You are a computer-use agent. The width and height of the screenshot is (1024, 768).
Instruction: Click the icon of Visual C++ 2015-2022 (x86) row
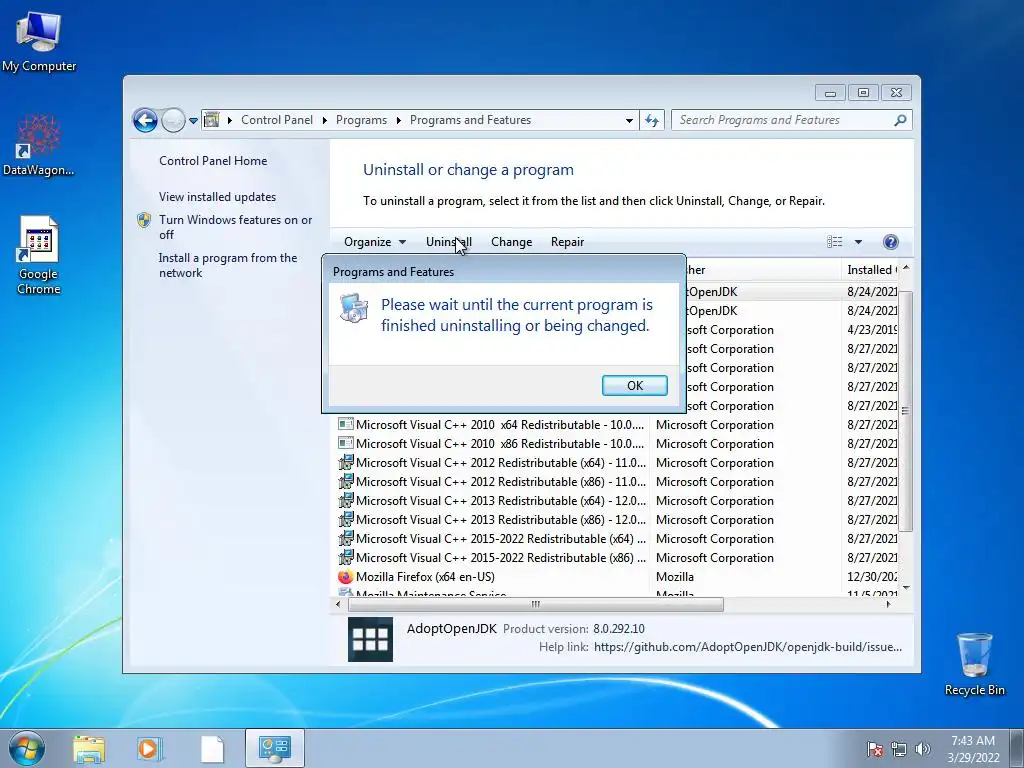point(345,557)
